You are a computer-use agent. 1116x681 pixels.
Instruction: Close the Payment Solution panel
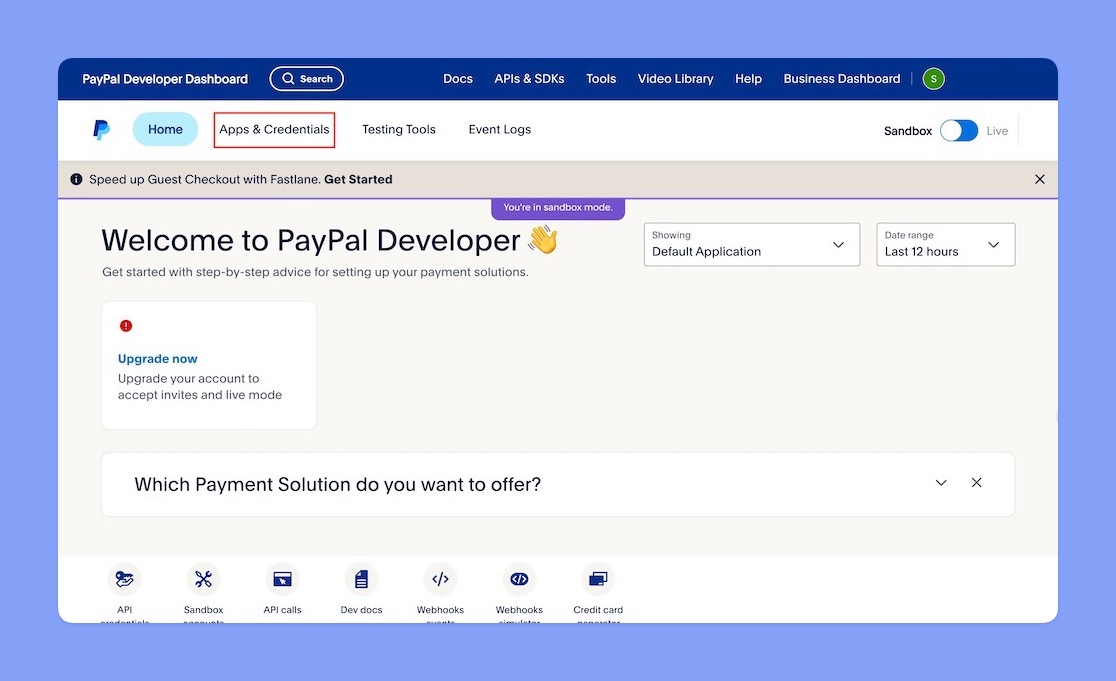point(976,482)
